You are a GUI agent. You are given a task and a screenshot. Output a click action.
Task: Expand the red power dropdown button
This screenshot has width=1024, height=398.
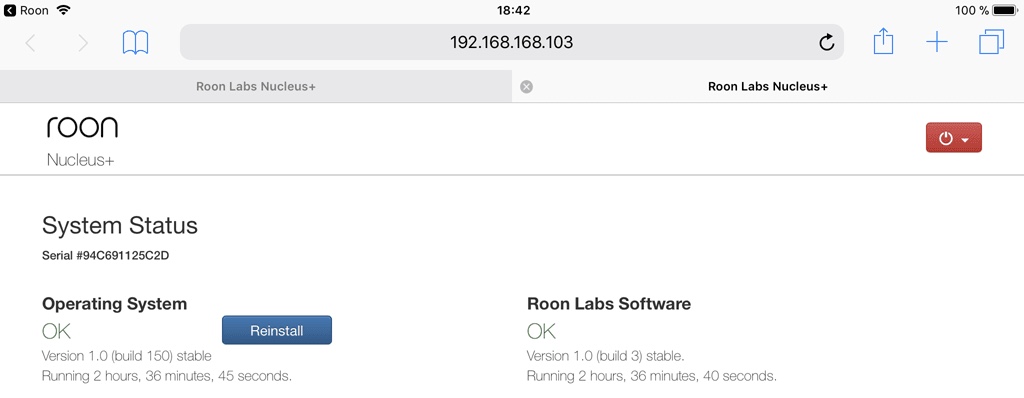pyautogui.click(x=953, y=138)
